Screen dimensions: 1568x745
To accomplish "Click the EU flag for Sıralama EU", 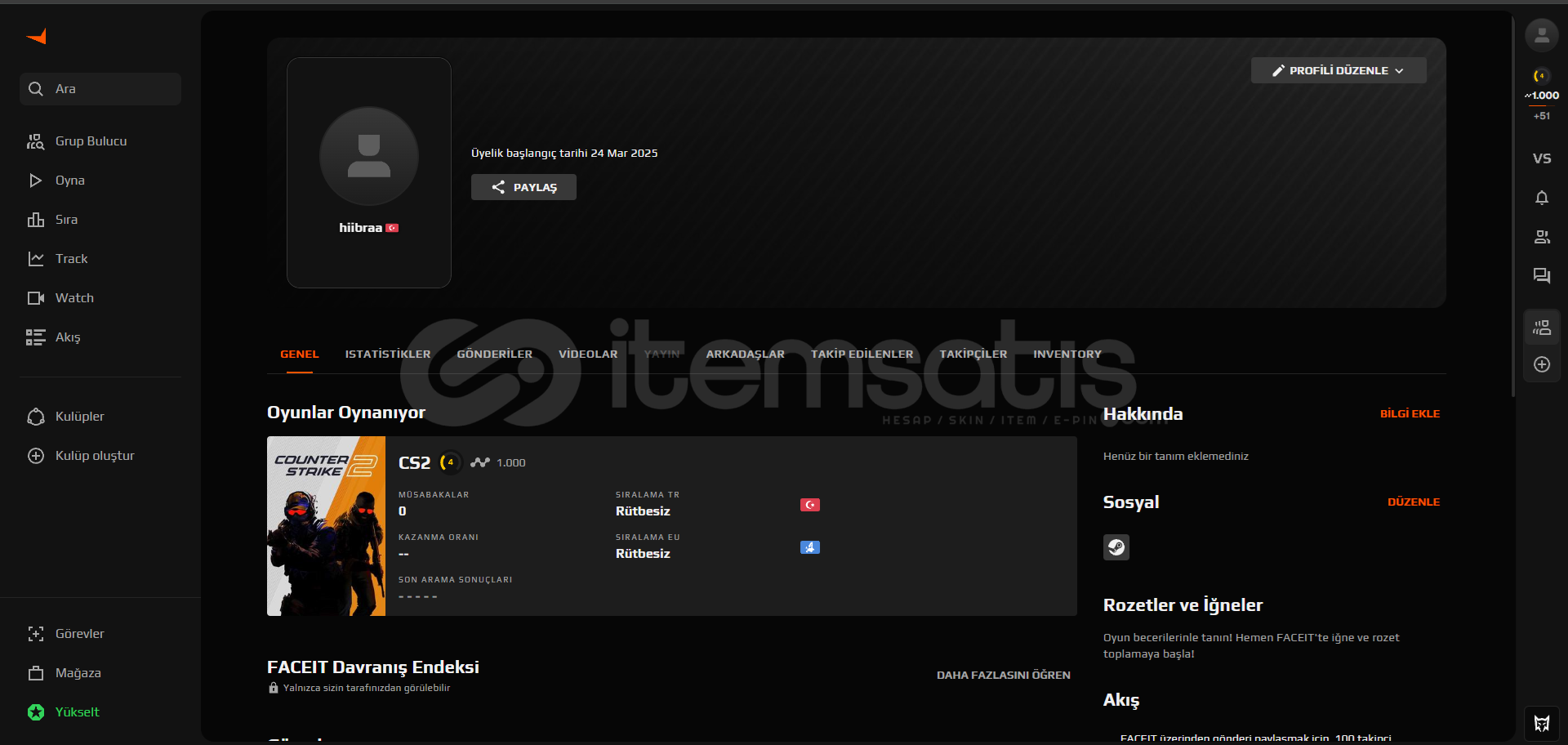I will 810,547.
